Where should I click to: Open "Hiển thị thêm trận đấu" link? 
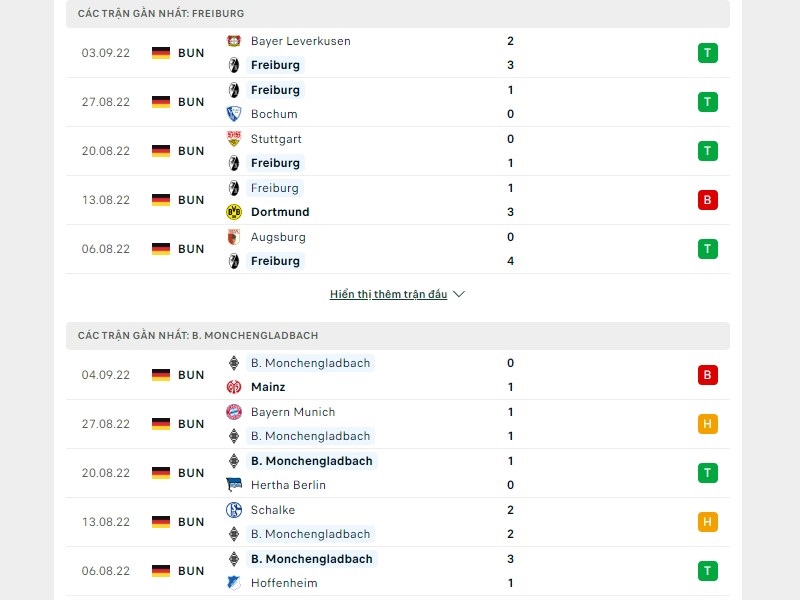click(389, 294)
